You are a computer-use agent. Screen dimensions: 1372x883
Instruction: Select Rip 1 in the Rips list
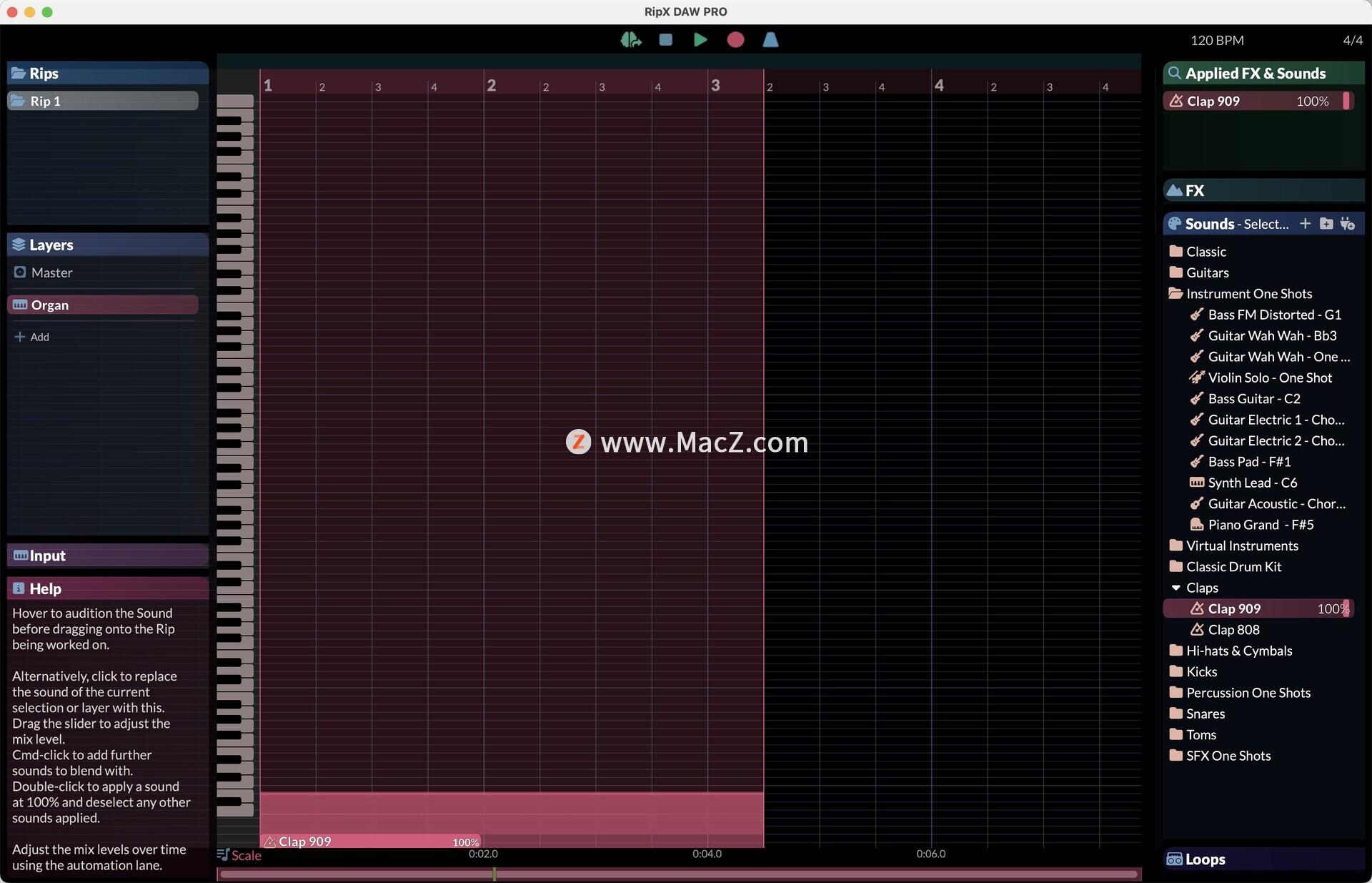click(x=103, y=101)
